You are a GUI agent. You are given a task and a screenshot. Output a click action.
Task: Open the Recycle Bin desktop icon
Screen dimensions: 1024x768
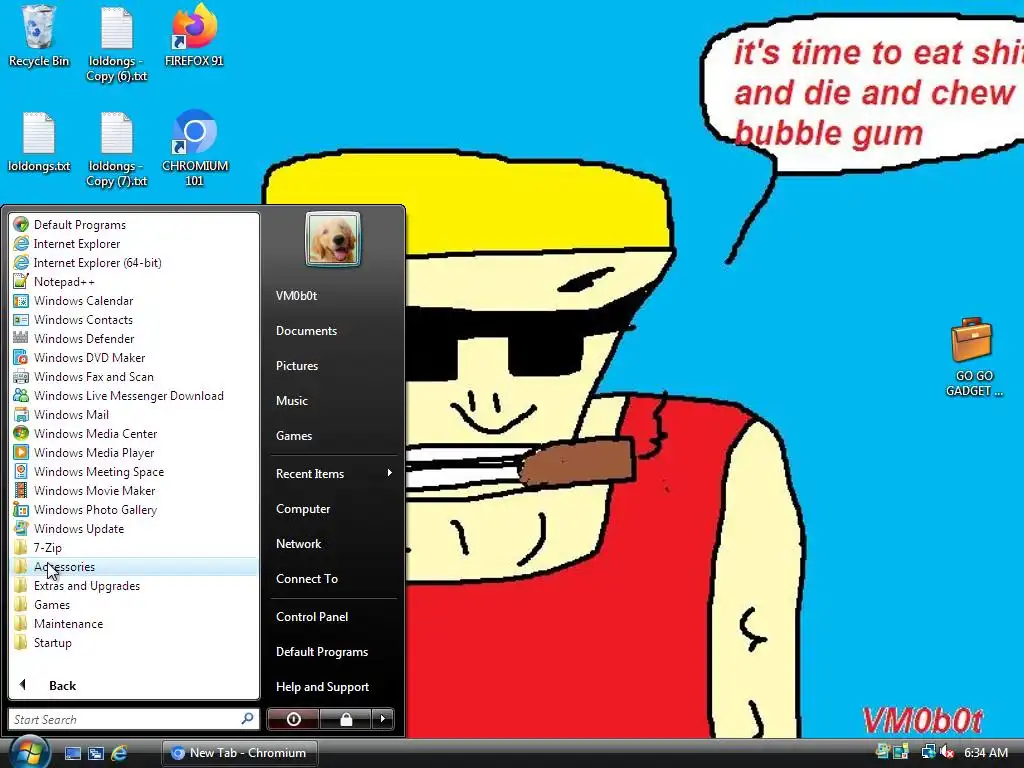point(39,36)
